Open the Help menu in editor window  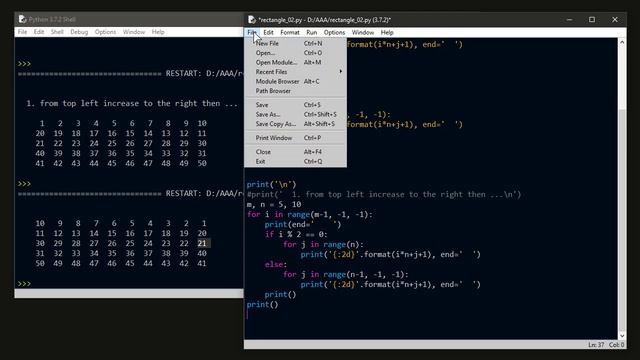(387, 32)
